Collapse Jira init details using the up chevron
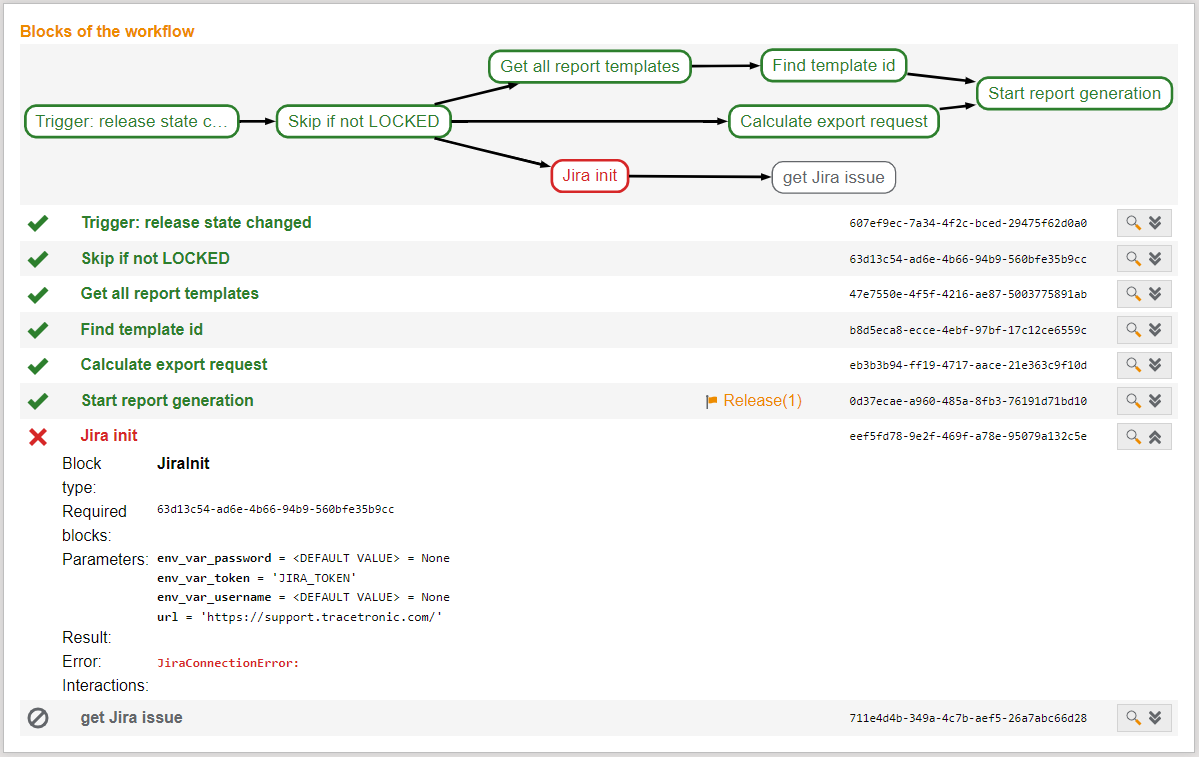Viewport: 1199px width, 757px height. tap(1156, 436)
